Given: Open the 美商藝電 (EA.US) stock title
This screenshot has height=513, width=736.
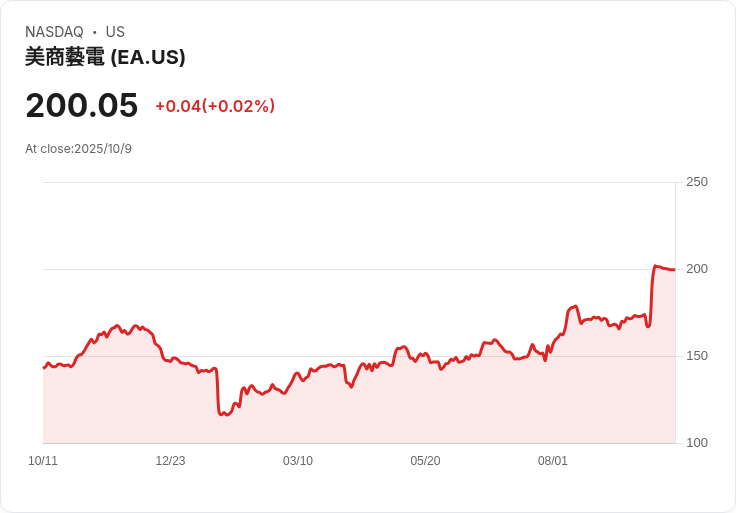Looking at the screenshot, I should [105, 58].
